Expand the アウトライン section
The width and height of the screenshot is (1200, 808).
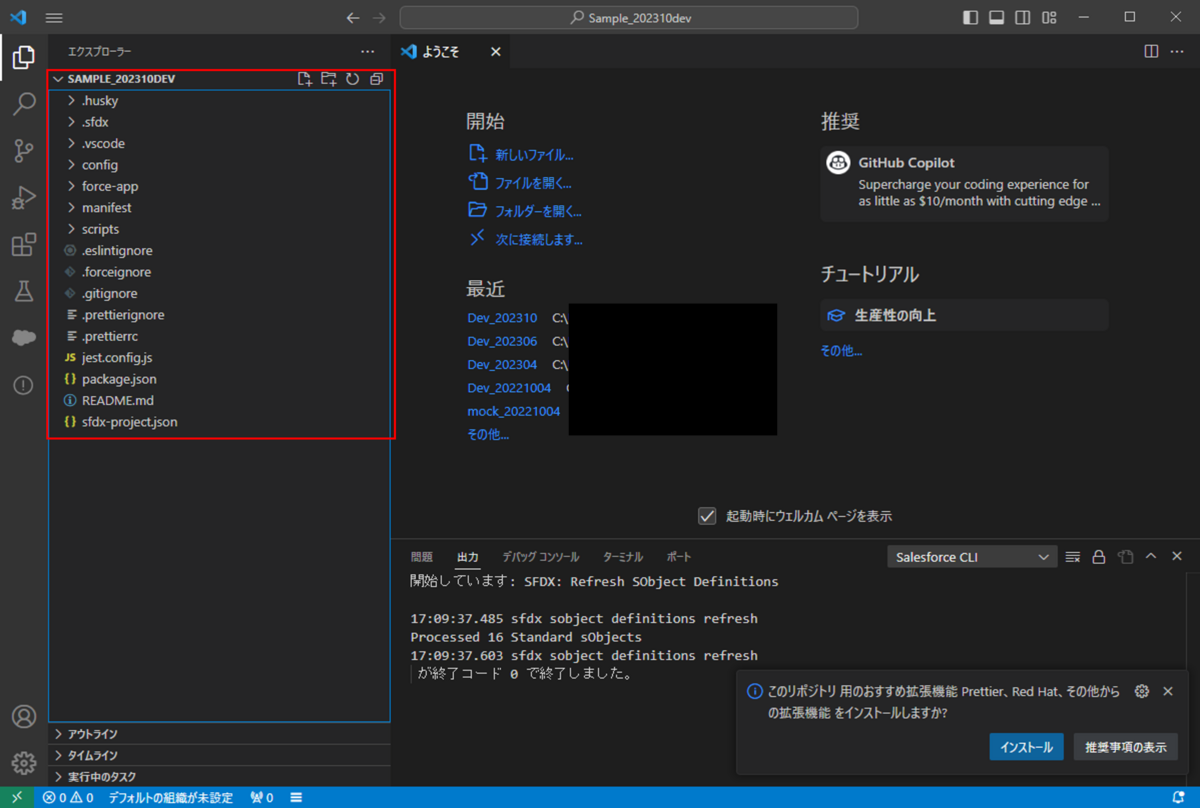point(219,734)
